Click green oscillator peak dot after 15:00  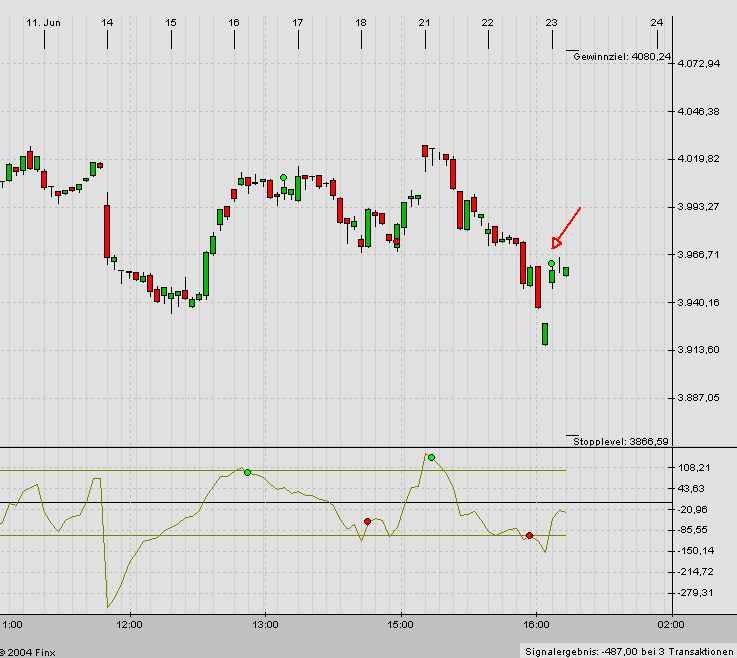(x=431, y=457)
